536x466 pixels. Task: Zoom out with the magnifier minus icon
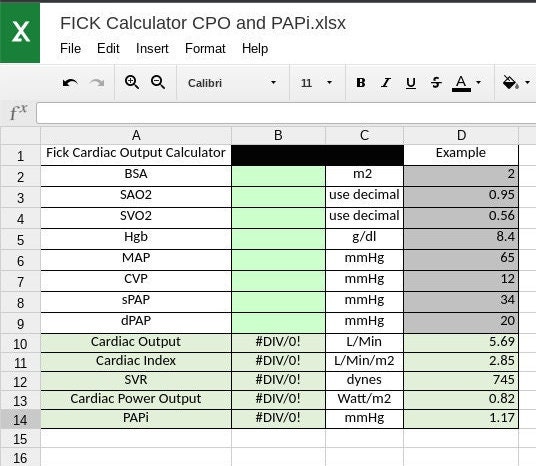pyautogui.click(x=158, y=82)
